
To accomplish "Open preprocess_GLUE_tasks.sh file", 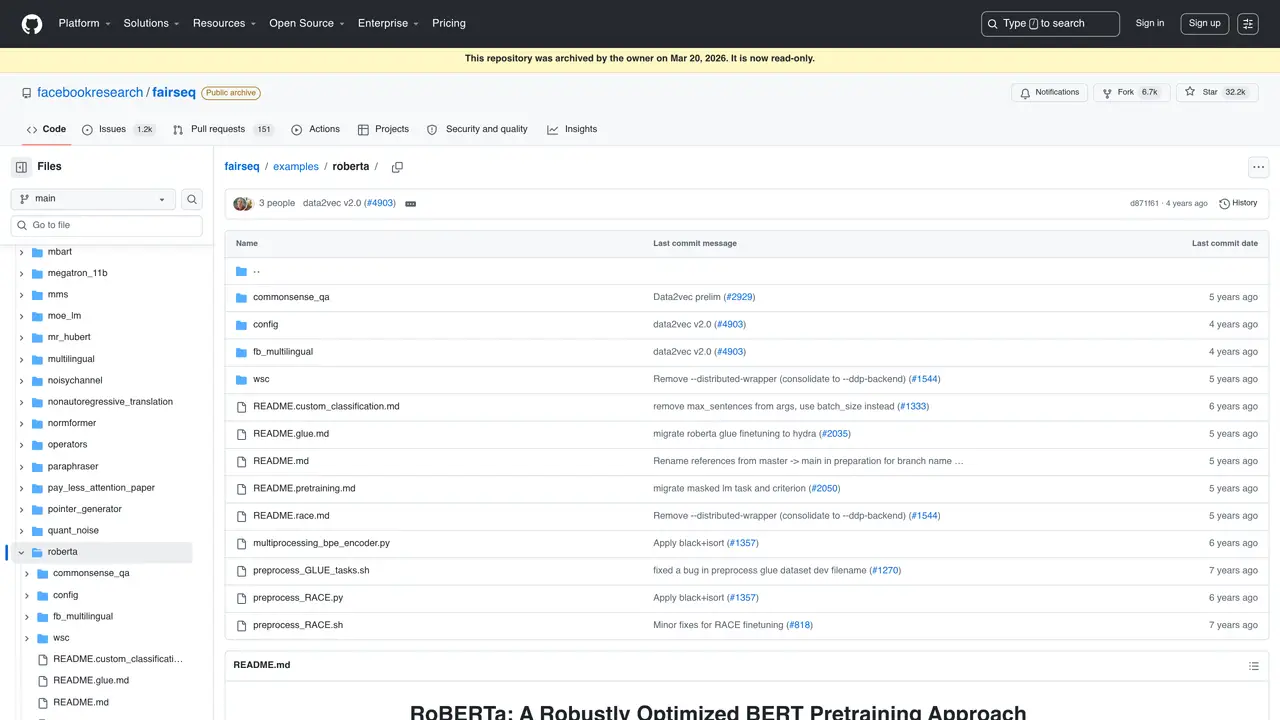I will [311, 571].
